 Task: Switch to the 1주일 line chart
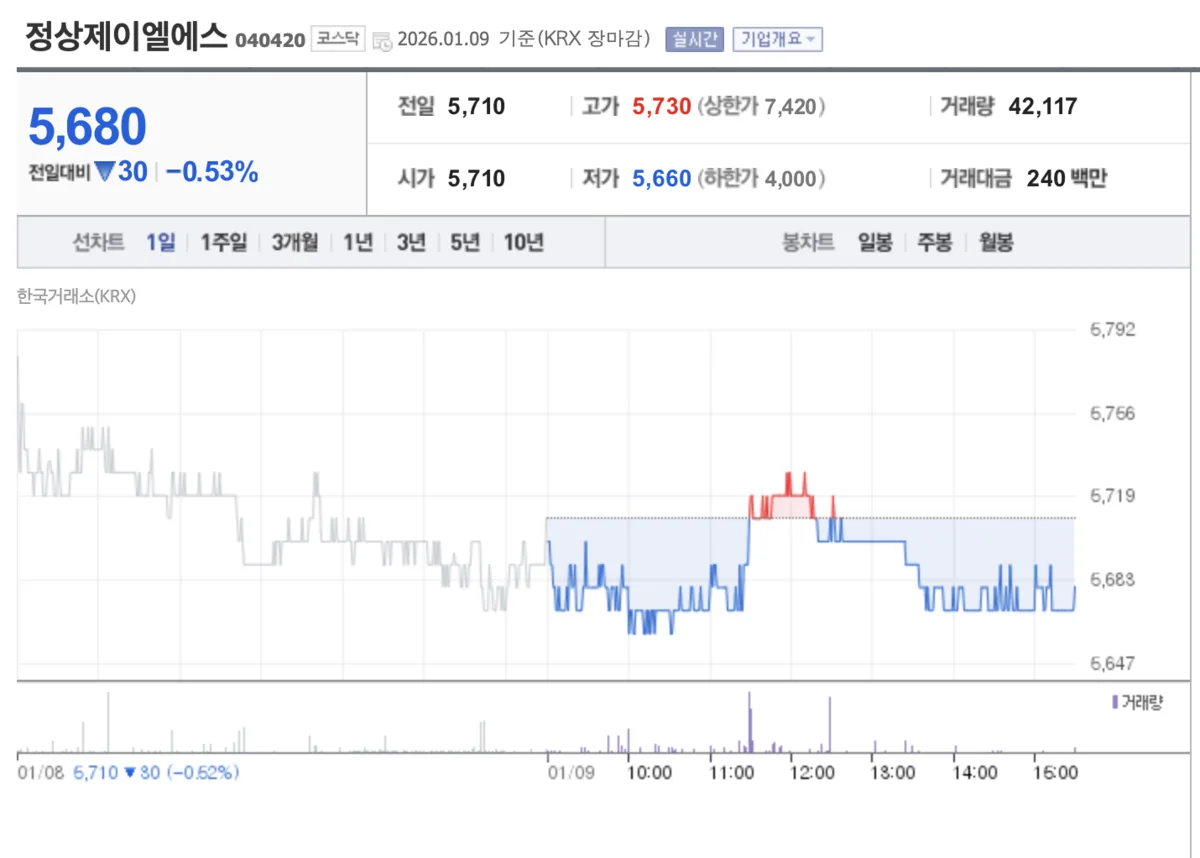coord(223,242)
